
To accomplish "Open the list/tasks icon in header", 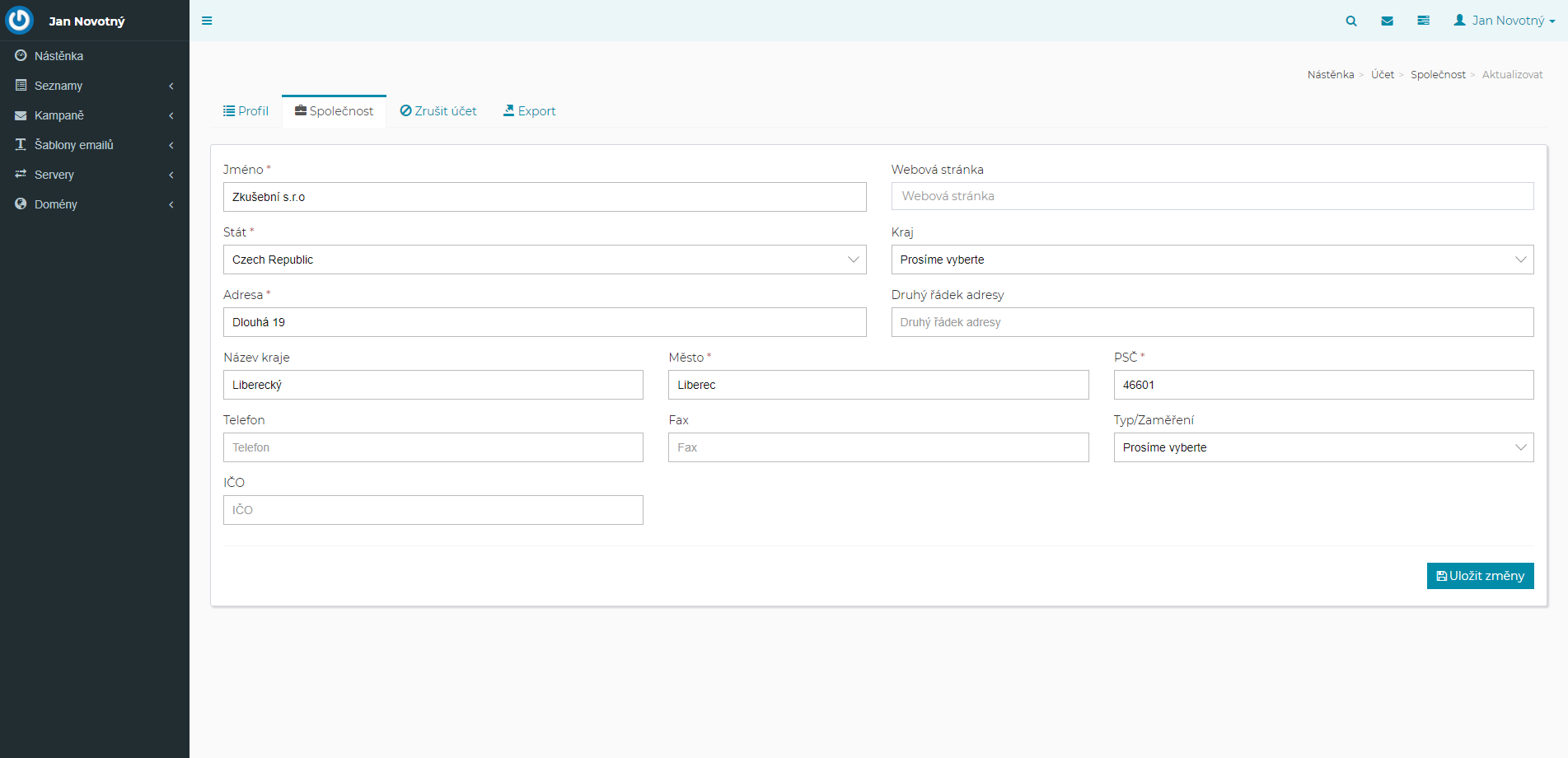I will [1423, 21].
